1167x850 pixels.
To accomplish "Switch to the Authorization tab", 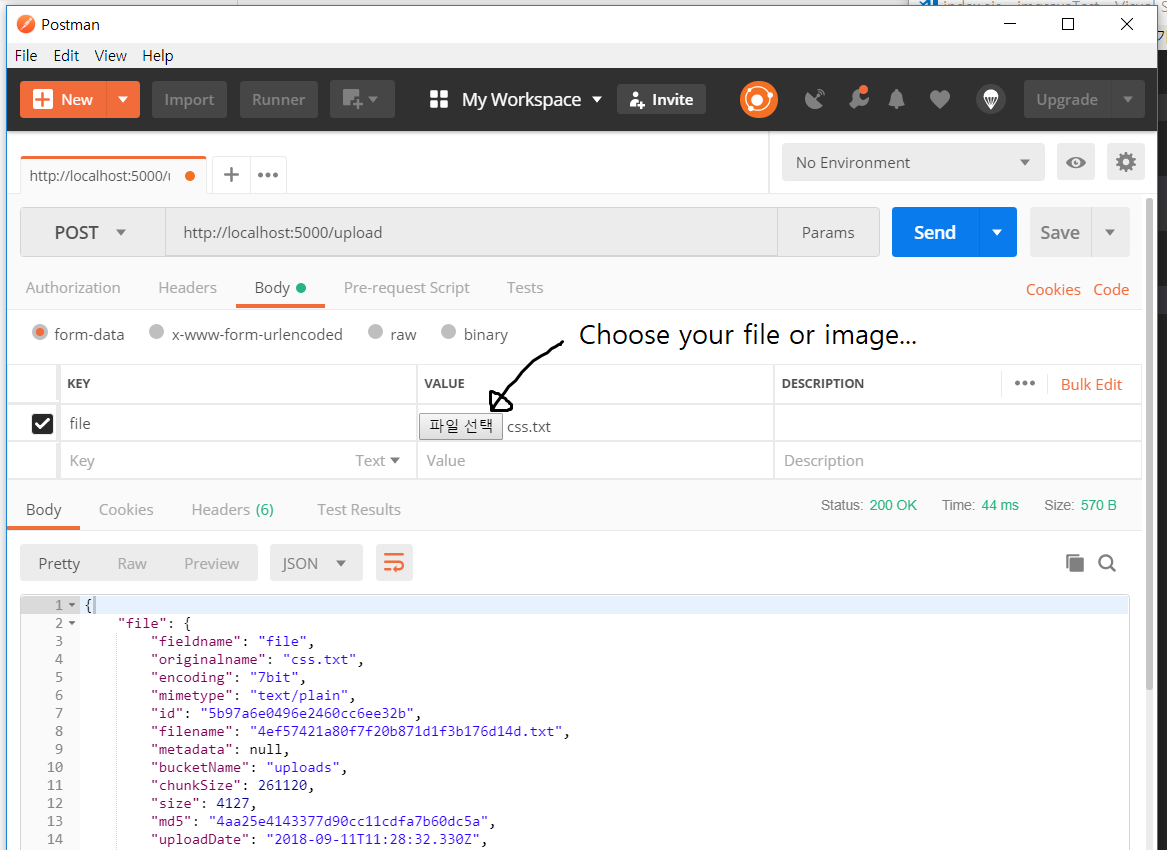I will 73,287.
